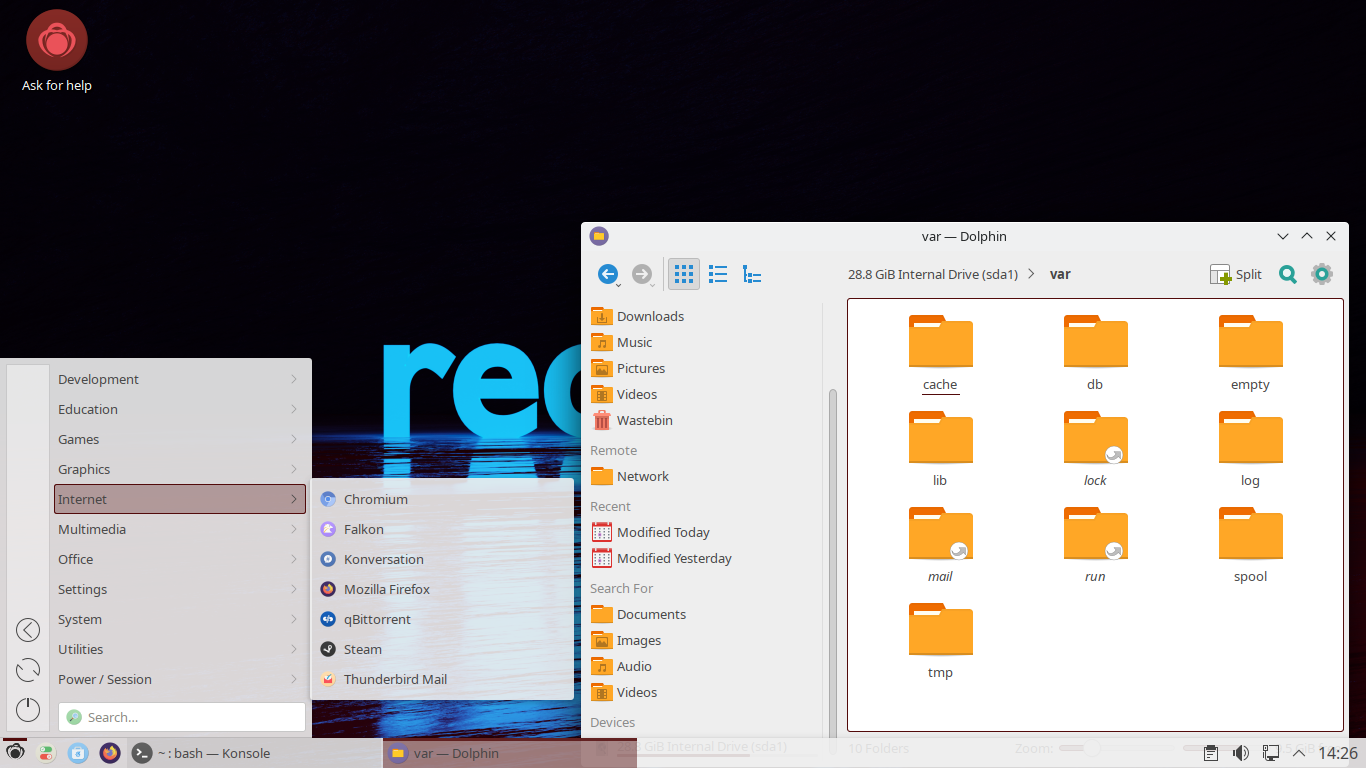Expand the Power / Session menu category
This screenshot has width=1366, height=768.
180,679
